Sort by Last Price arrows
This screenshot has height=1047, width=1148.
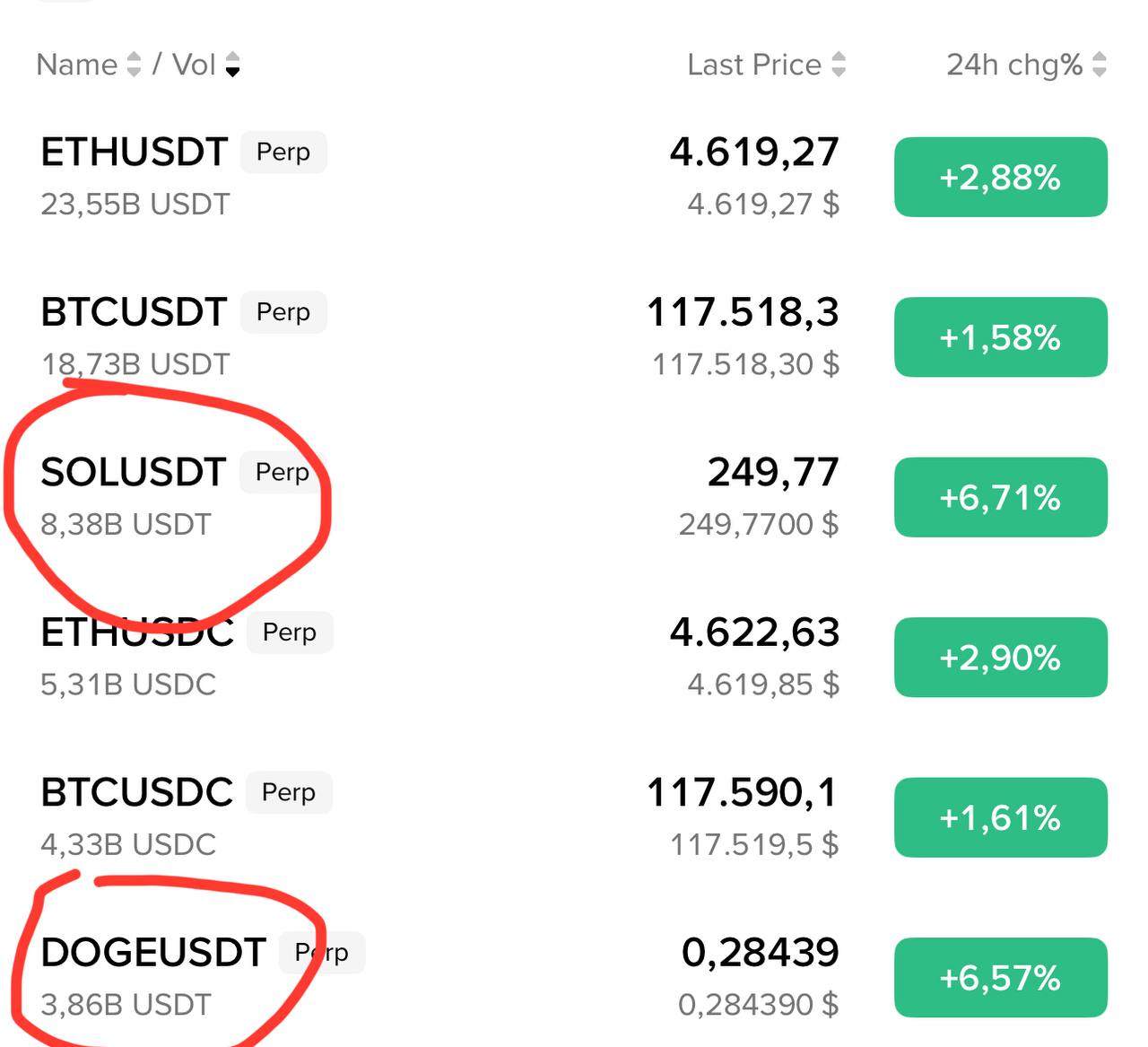(839, 65)
